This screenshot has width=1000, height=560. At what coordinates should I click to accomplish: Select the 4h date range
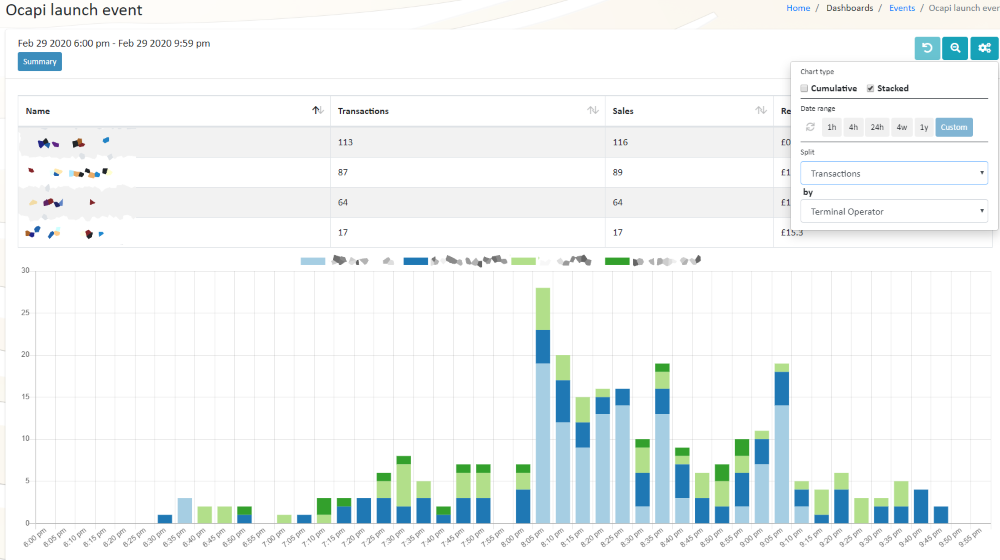tap(853, 127)
